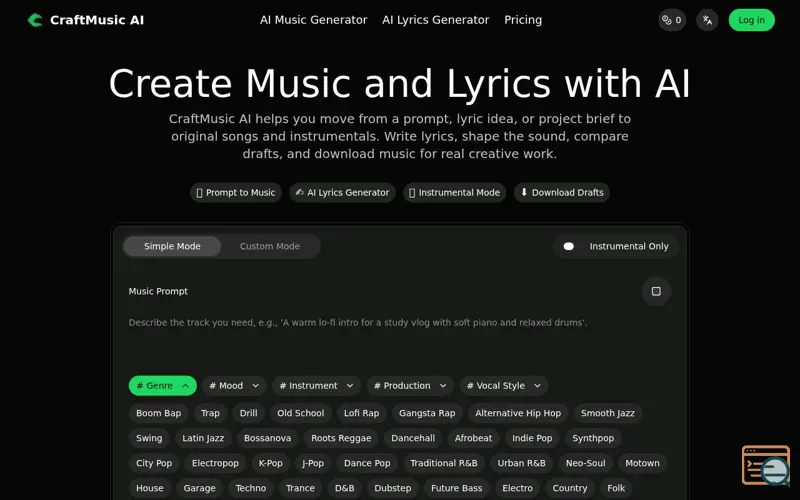Viewport: 800px width, 500px height.
Task: Click the Log in button
Action: (751, 20)
